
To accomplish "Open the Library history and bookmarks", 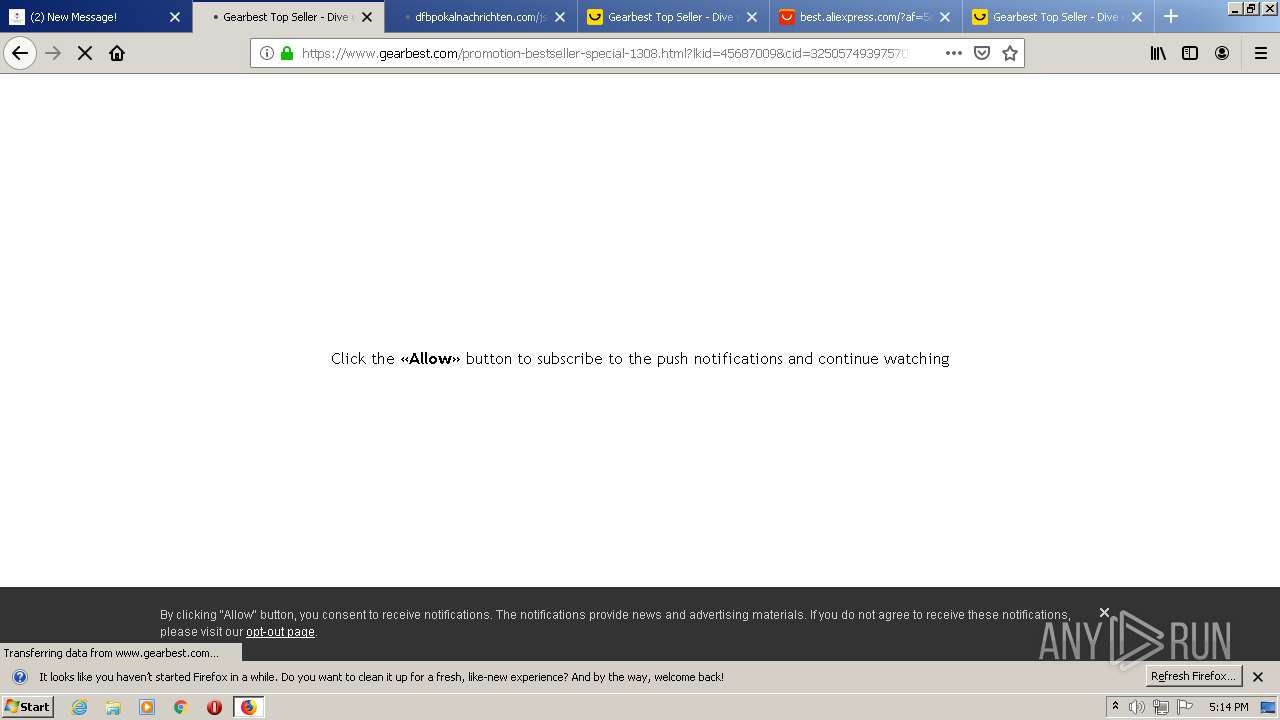I will tap(1158, 53).
